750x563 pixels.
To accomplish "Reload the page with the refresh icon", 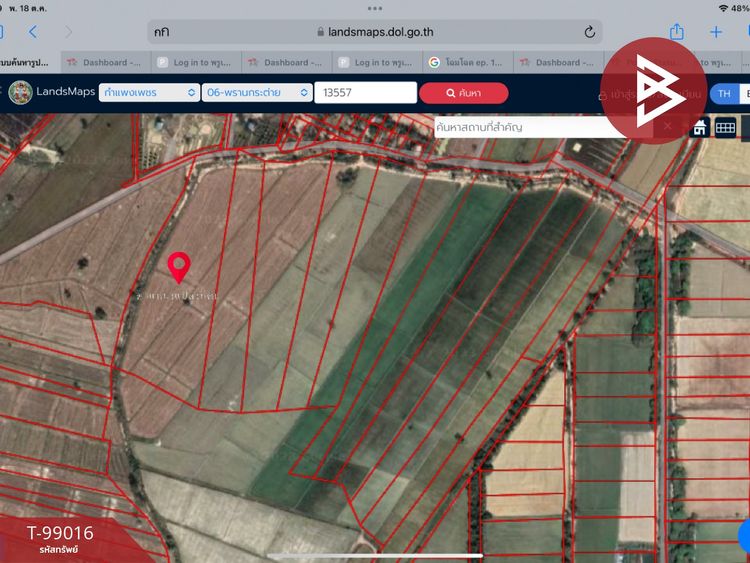I will [x=589, y=32].
